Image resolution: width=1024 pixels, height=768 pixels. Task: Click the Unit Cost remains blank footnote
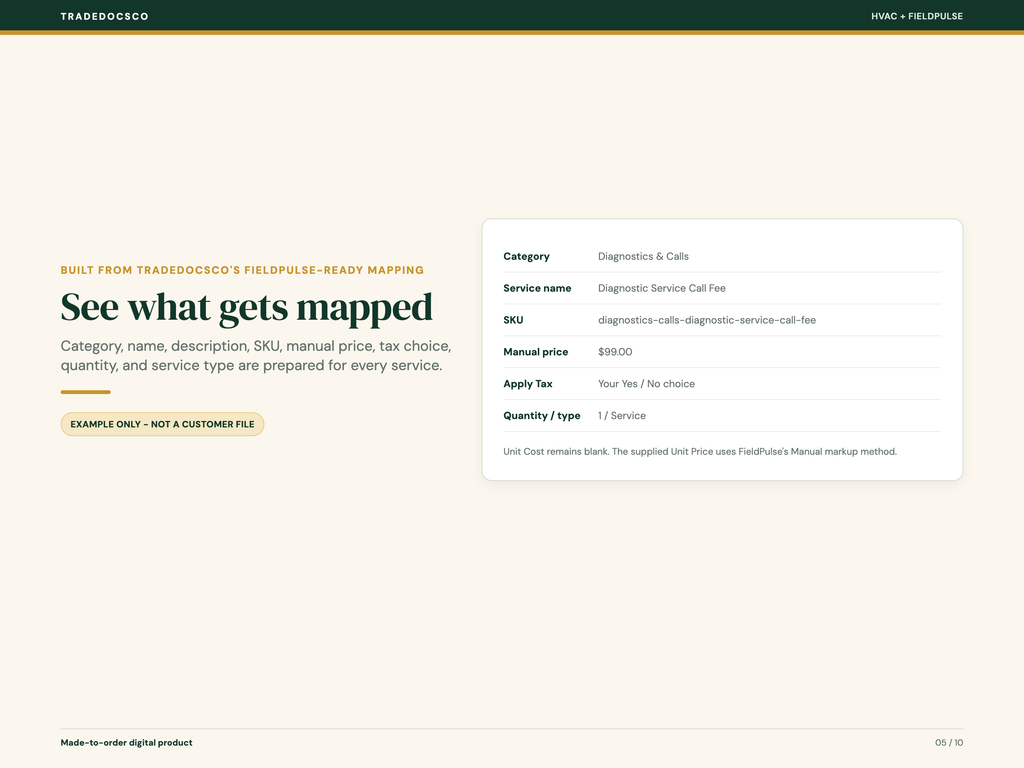click(700, 452)
